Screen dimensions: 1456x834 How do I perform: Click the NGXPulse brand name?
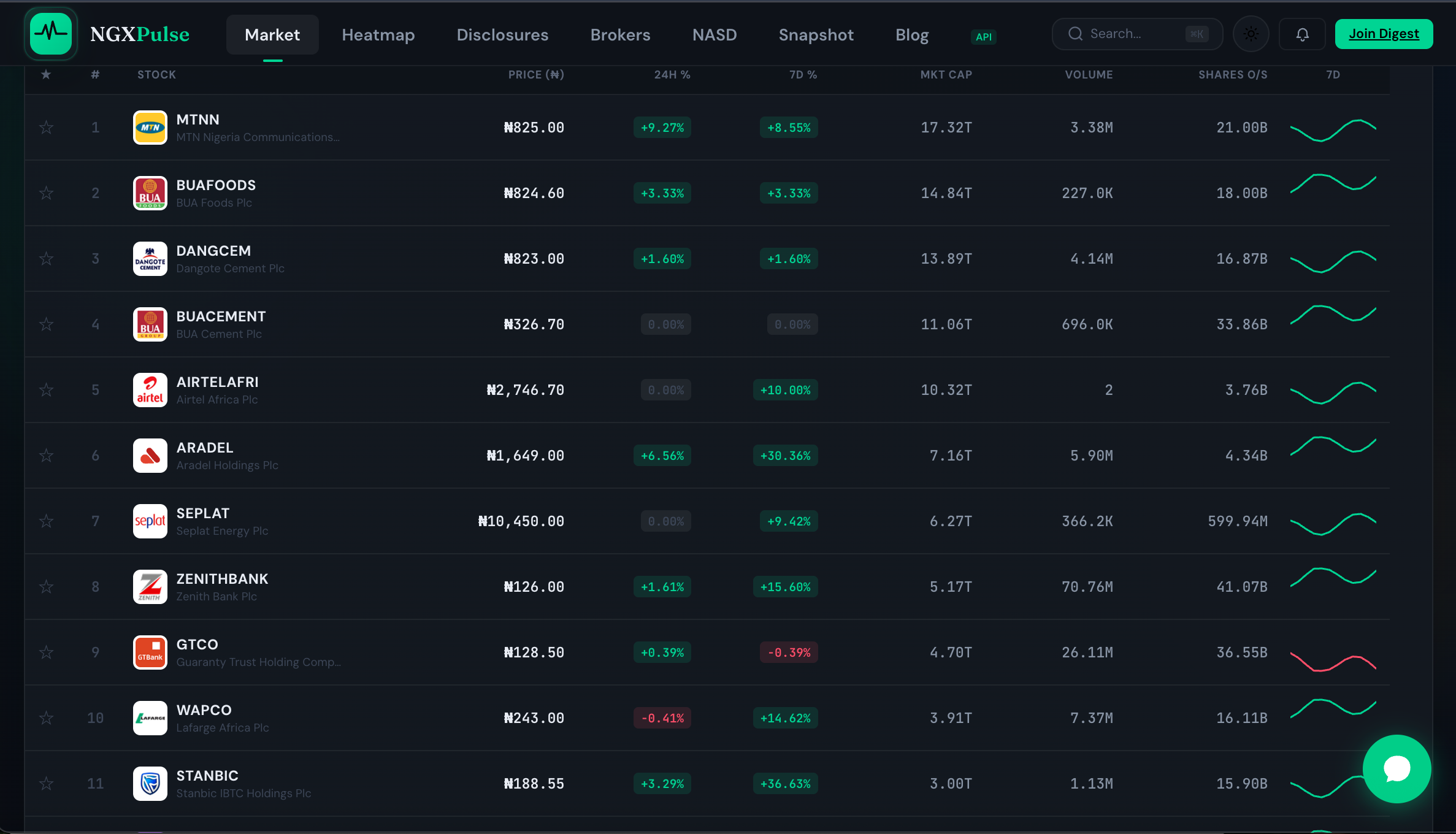click(140, 34)
